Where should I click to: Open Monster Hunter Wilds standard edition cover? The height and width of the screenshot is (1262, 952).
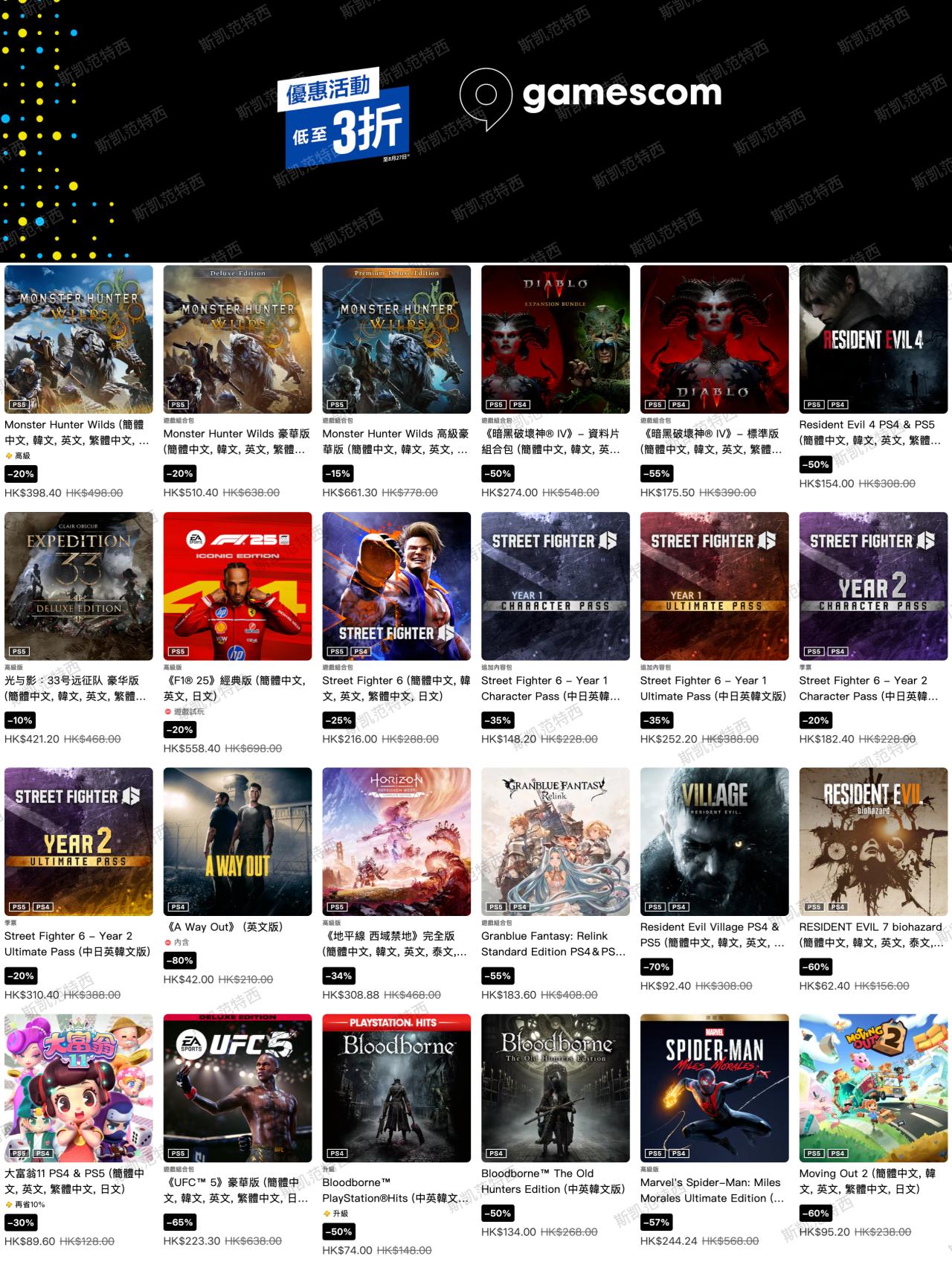(x=79, y=339)
